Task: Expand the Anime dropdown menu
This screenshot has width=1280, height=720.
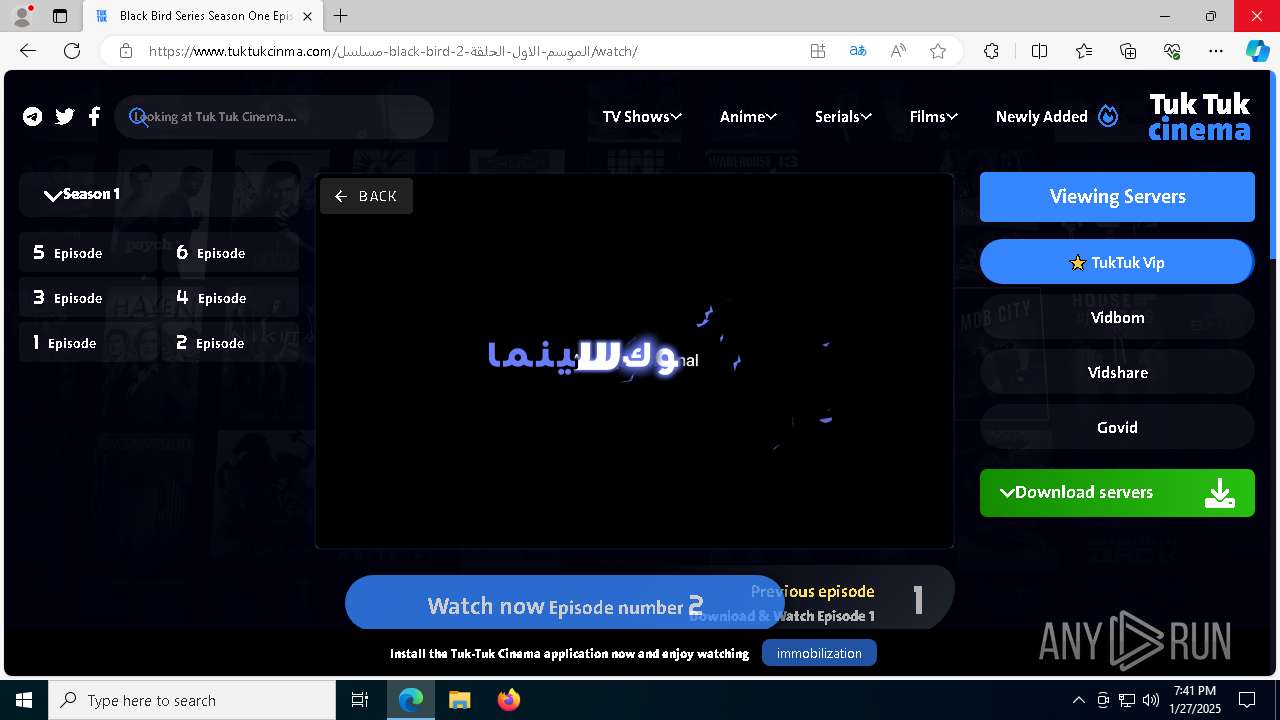Action: (748, 117)
